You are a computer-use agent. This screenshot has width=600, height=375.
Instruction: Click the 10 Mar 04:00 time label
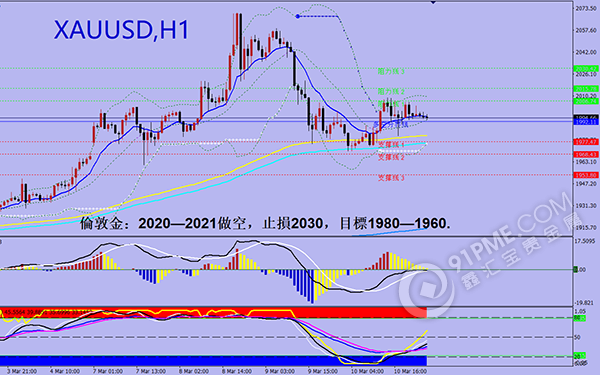(367, 371)
